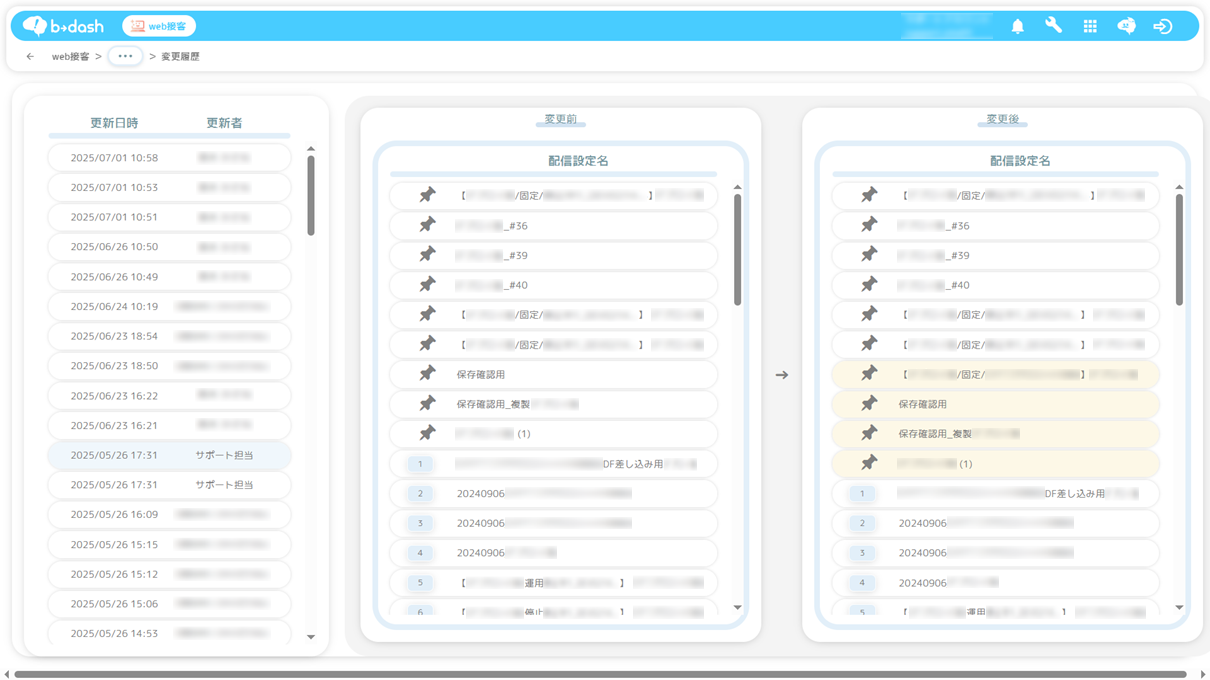Open the wrench settings icon
The image size is (1210, 680).
(1053, 26)
